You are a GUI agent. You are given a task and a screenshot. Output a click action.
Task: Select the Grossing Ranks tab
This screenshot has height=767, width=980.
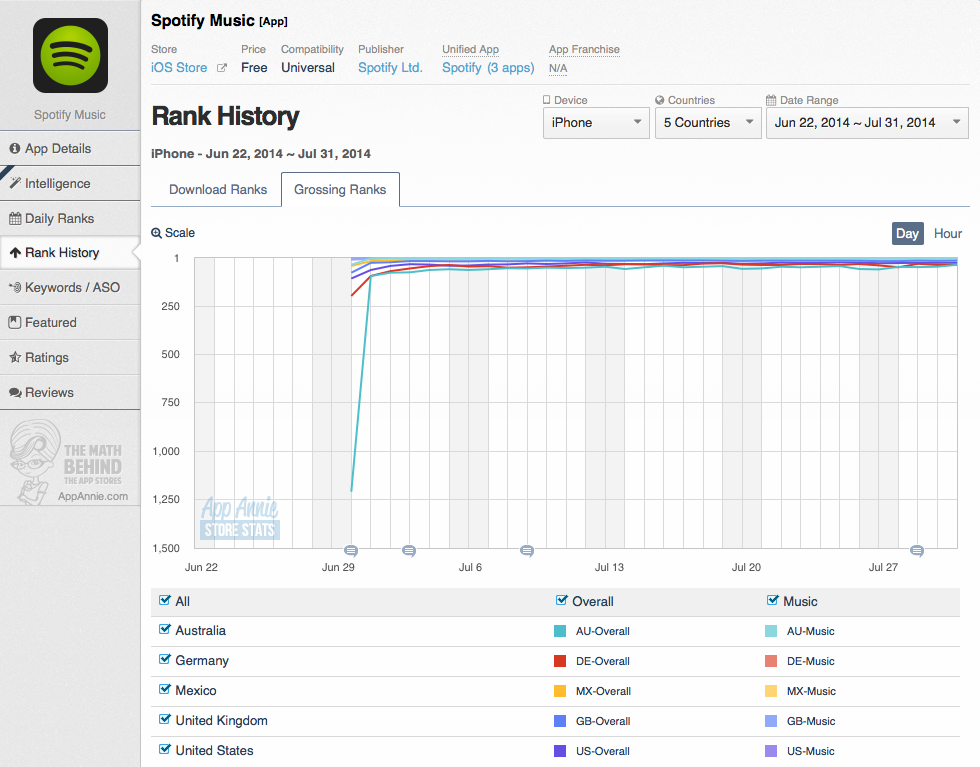point(340,189)
